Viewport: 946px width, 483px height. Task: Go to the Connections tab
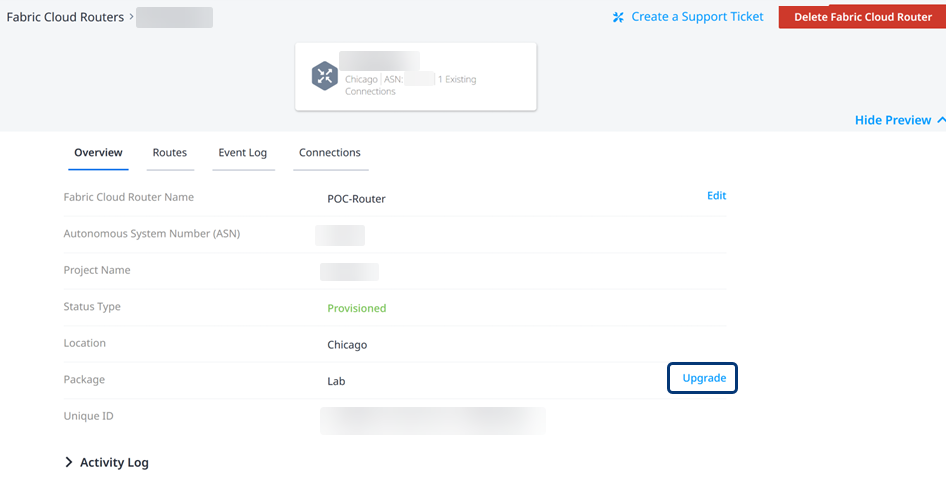330,153
